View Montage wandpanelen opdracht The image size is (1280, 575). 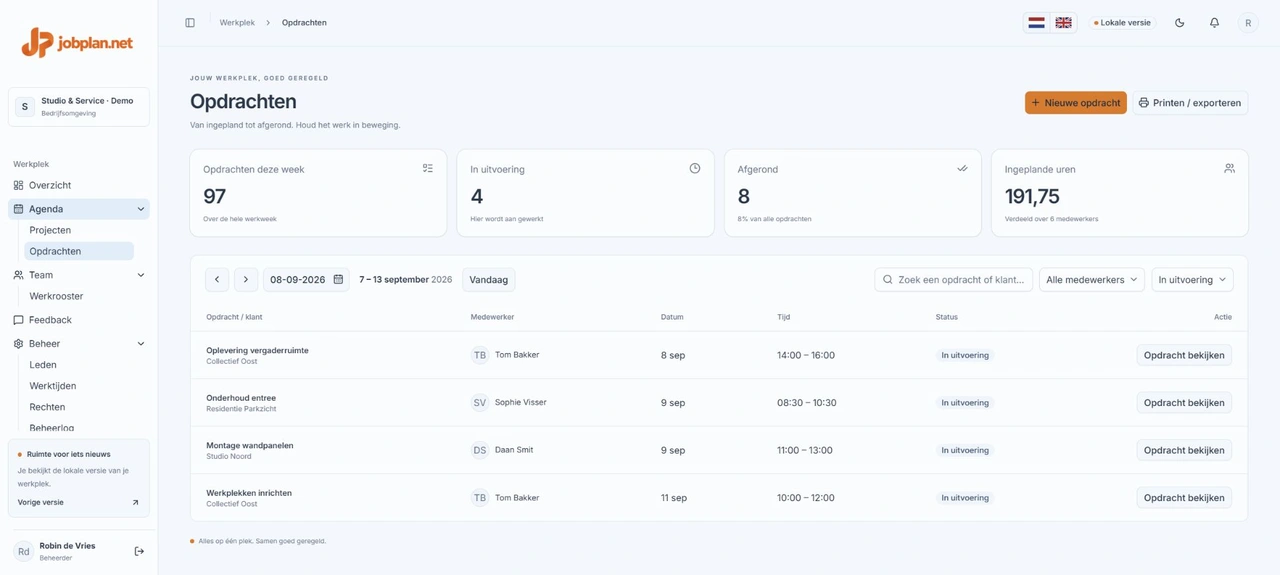click(1184, 450)
